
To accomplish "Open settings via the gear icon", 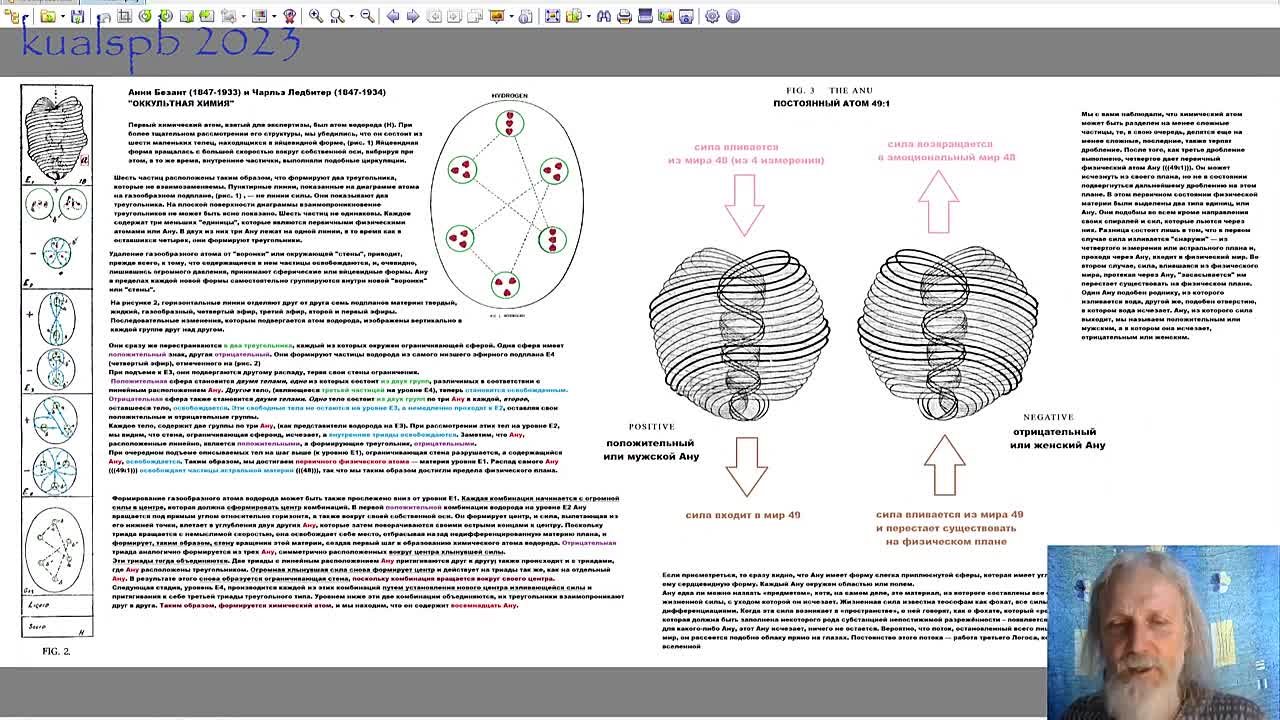I will coord(712,16).
